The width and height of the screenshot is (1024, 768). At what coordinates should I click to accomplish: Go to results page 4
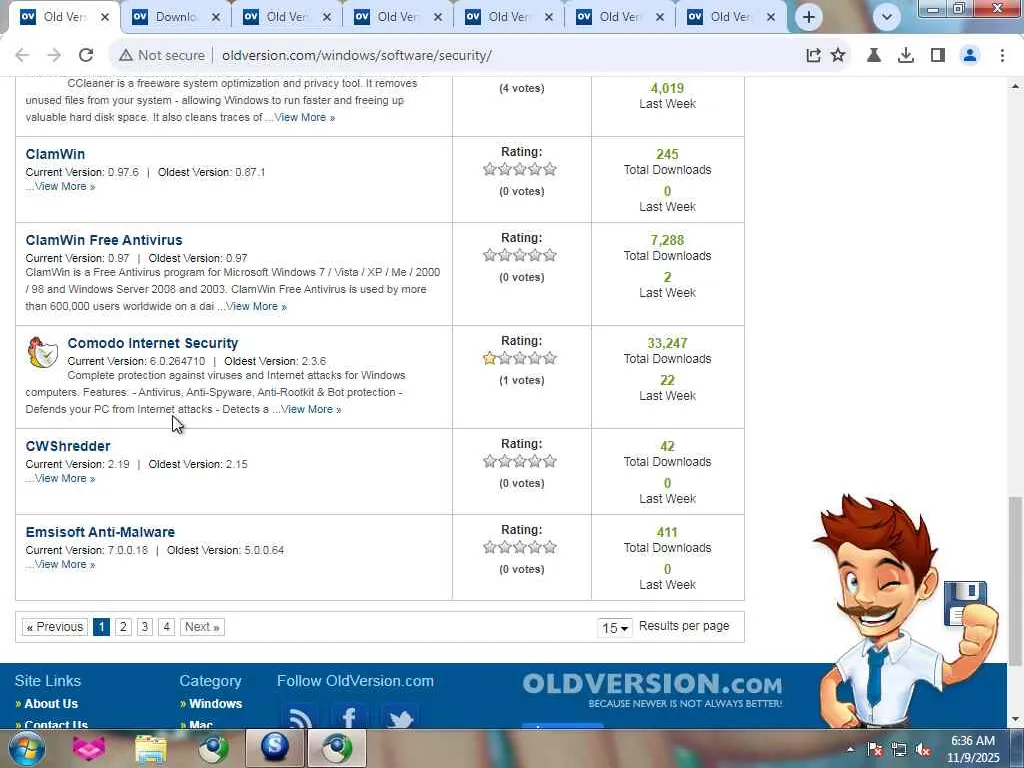pos(167,627)
